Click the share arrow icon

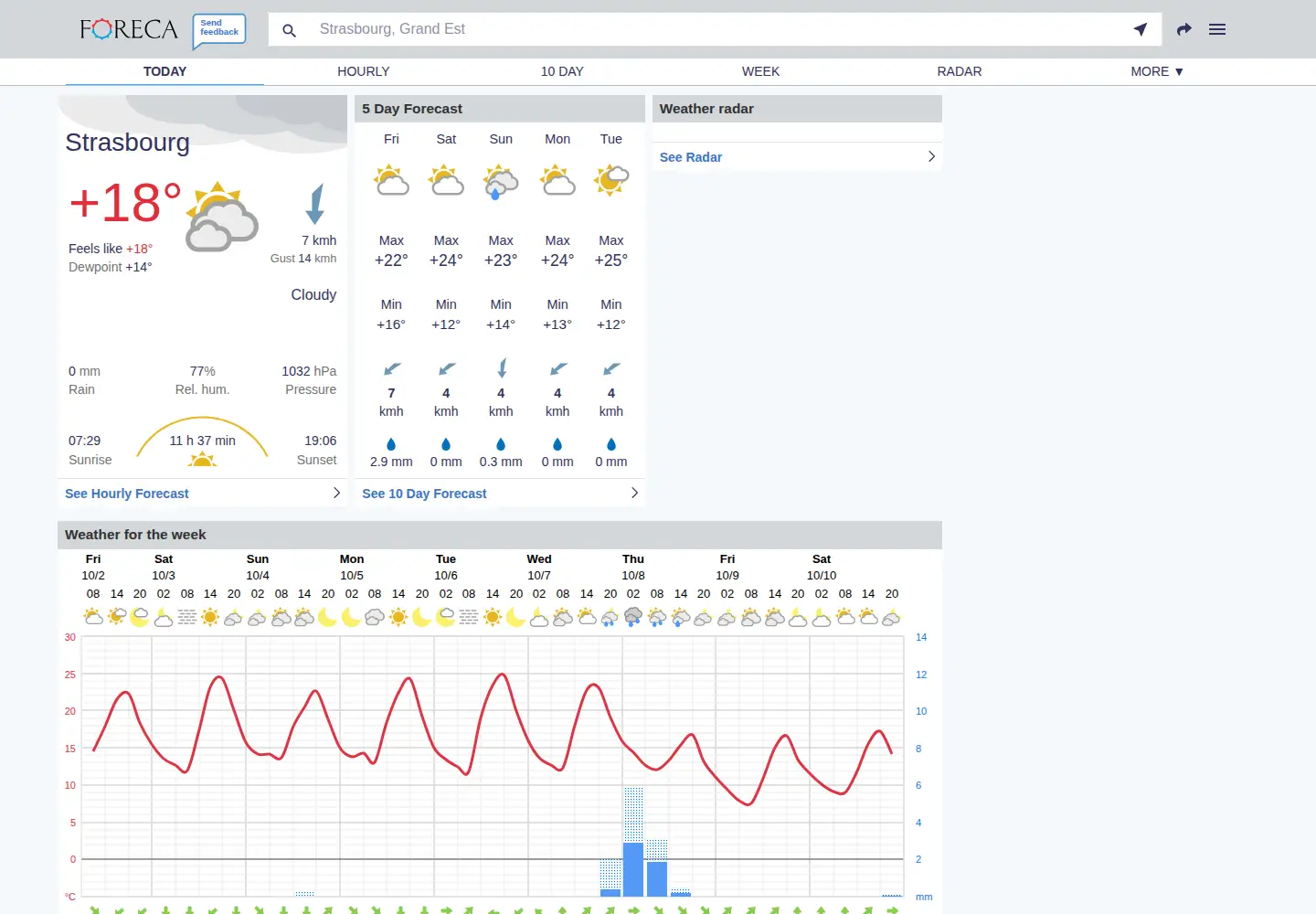[x=1184, y=29]
